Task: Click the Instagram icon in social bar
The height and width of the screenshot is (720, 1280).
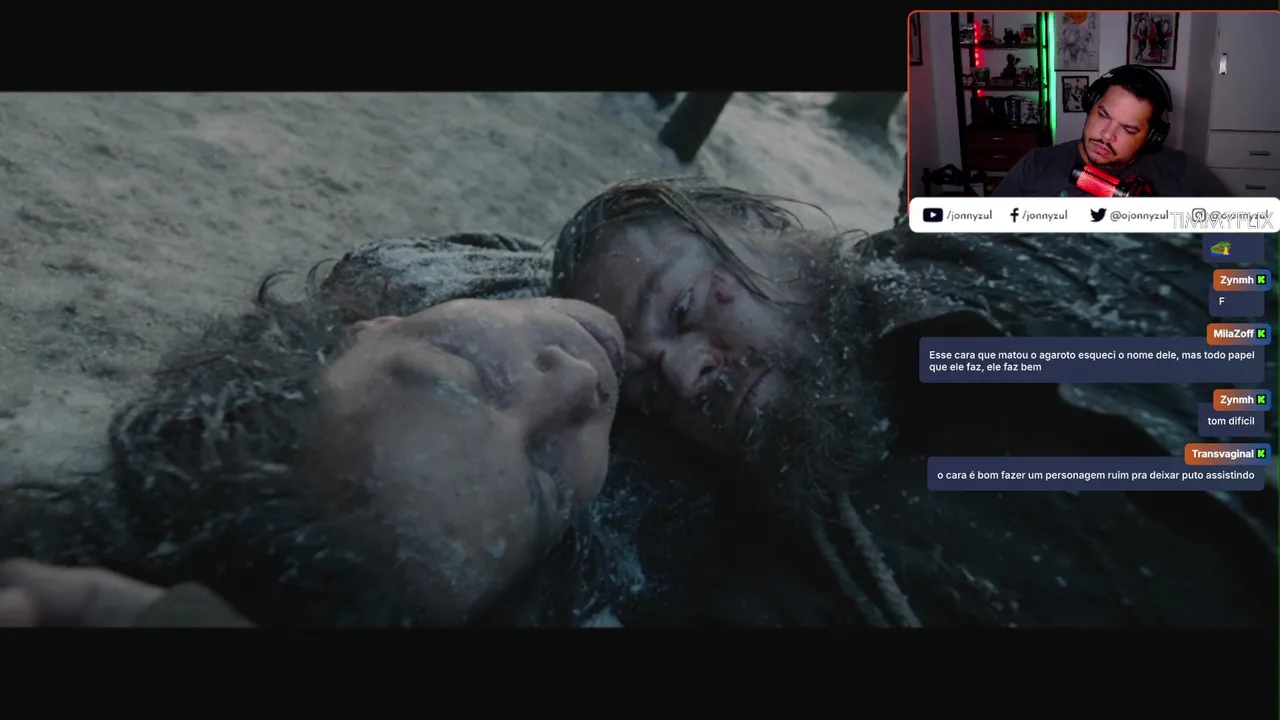Action: (1199, 215)
